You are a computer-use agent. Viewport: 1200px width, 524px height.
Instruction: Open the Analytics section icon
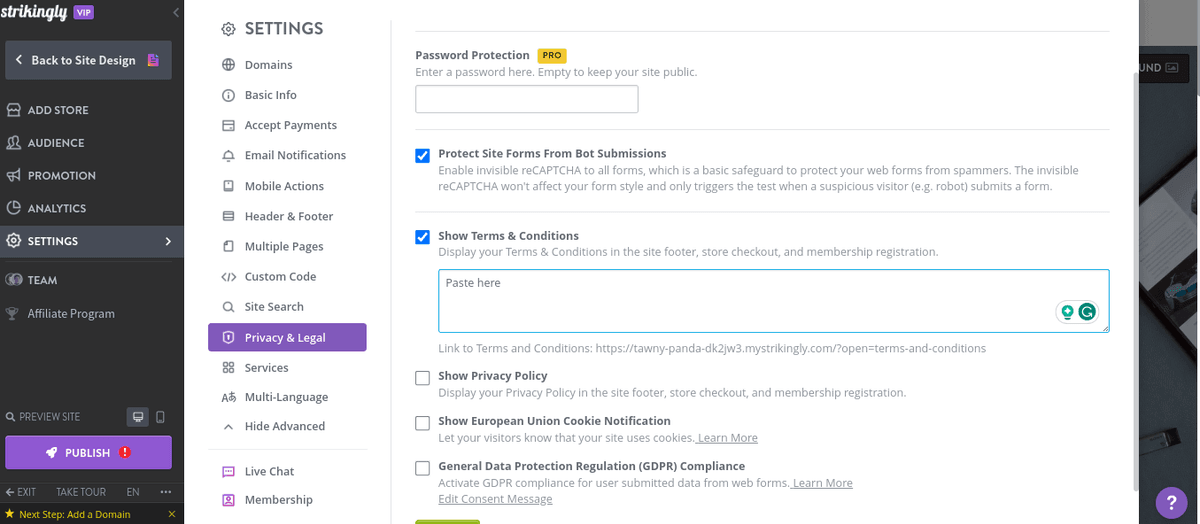click(14, 208)
